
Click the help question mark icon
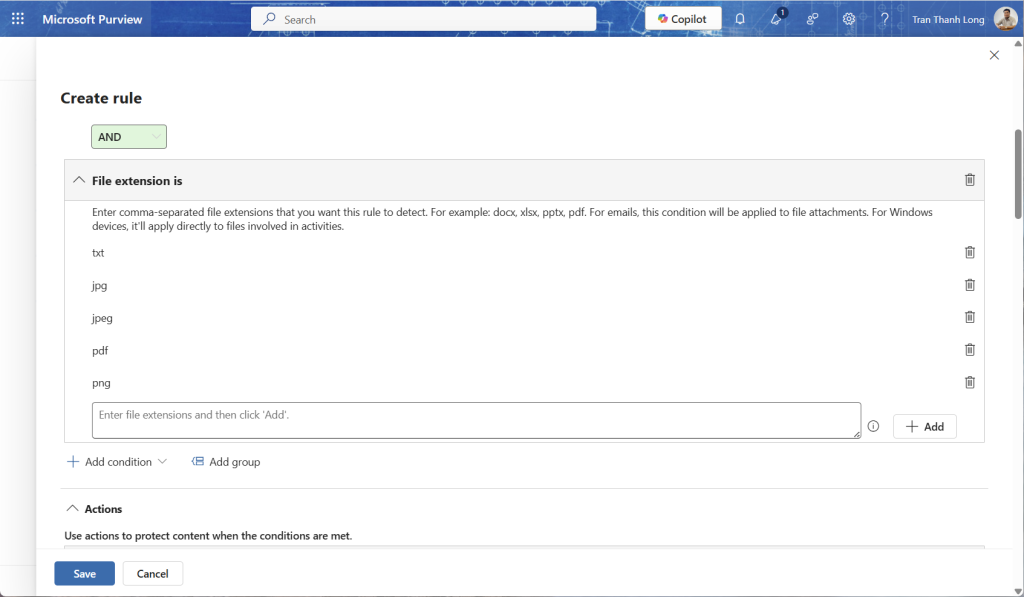(x=884, y=19)
